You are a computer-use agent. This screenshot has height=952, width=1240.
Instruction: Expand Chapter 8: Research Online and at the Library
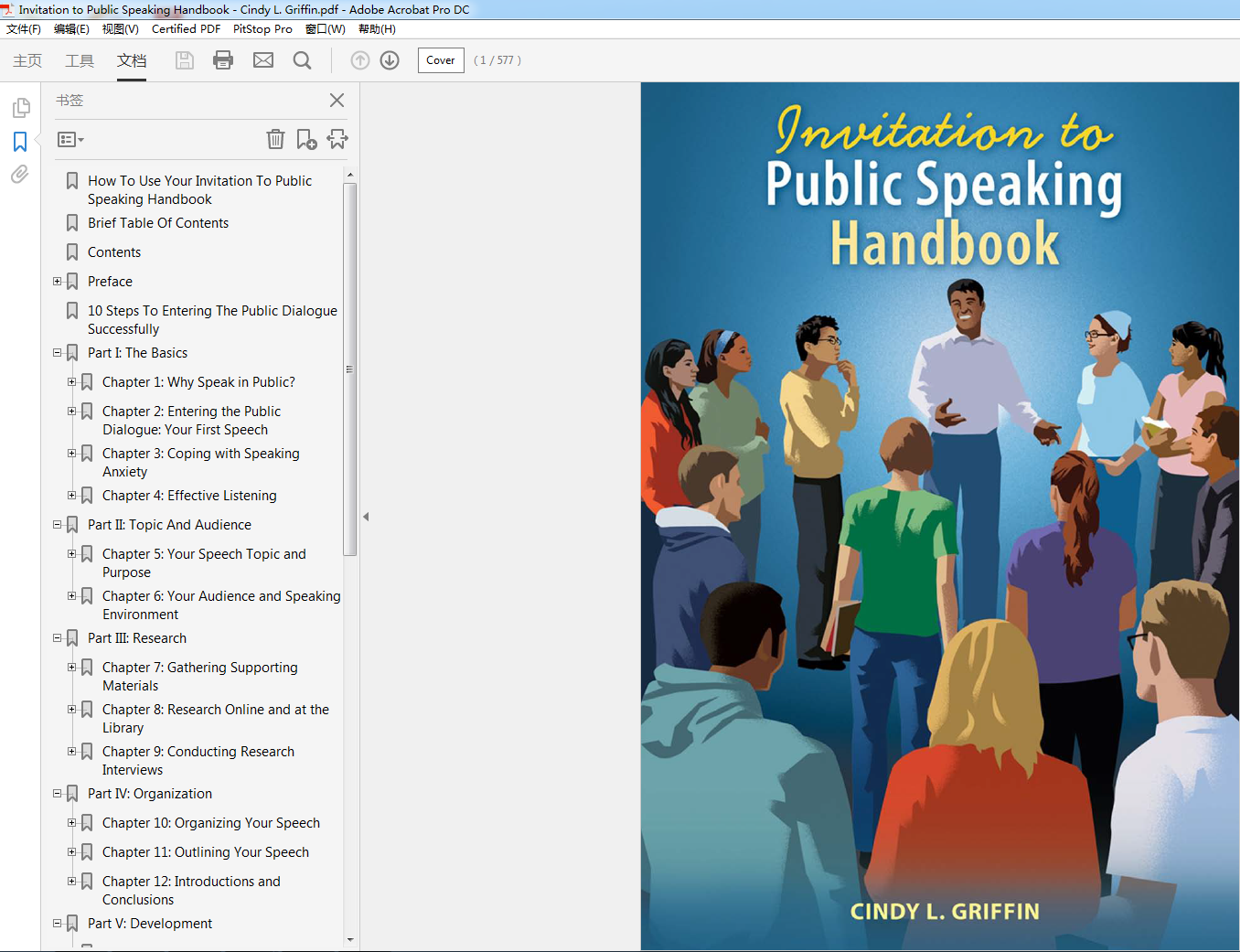point(71,709)
